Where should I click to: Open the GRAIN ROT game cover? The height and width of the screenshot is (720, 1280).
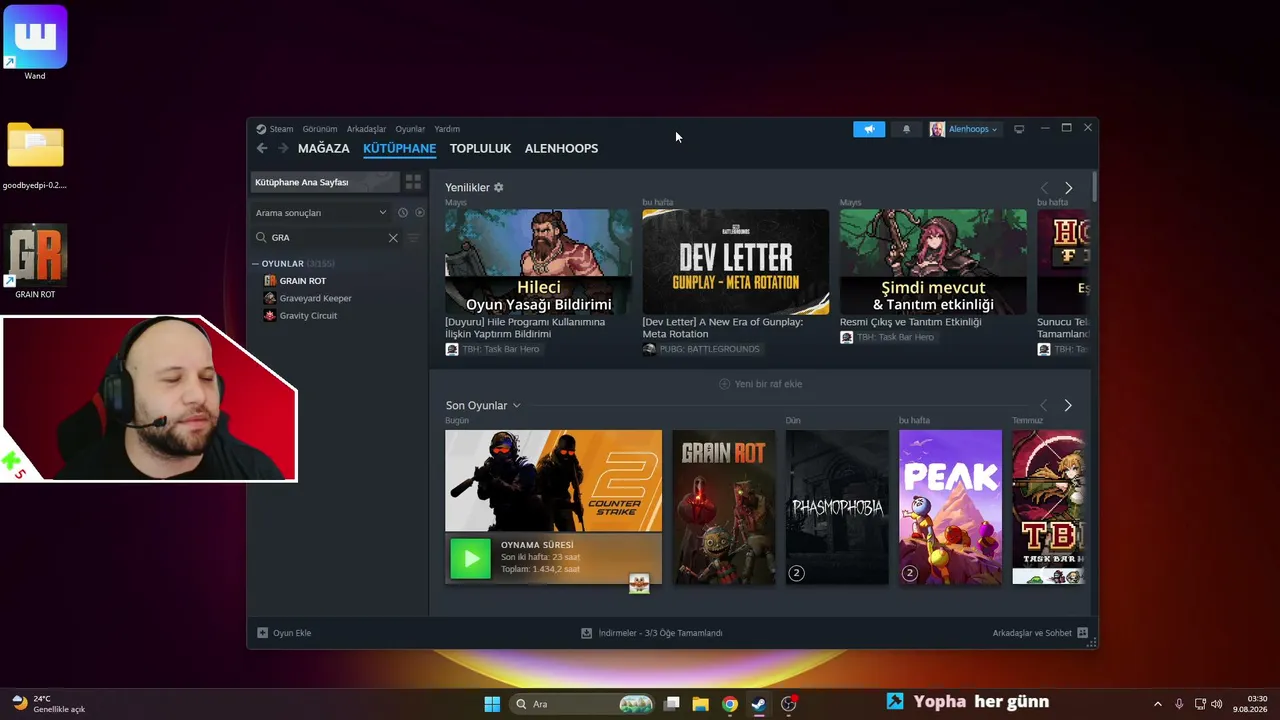pyautogui.click(x=724, y=507)
